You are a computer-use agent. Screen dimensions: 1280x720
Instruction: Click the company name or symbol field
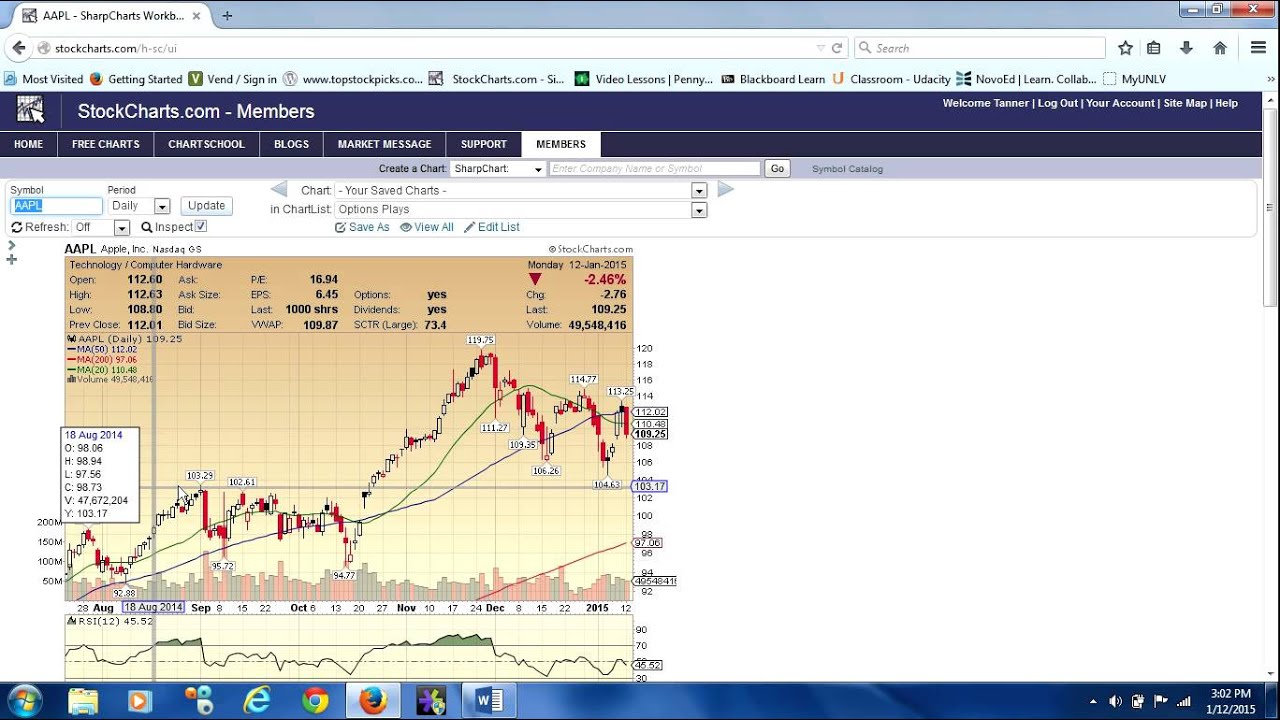point(655,169)
